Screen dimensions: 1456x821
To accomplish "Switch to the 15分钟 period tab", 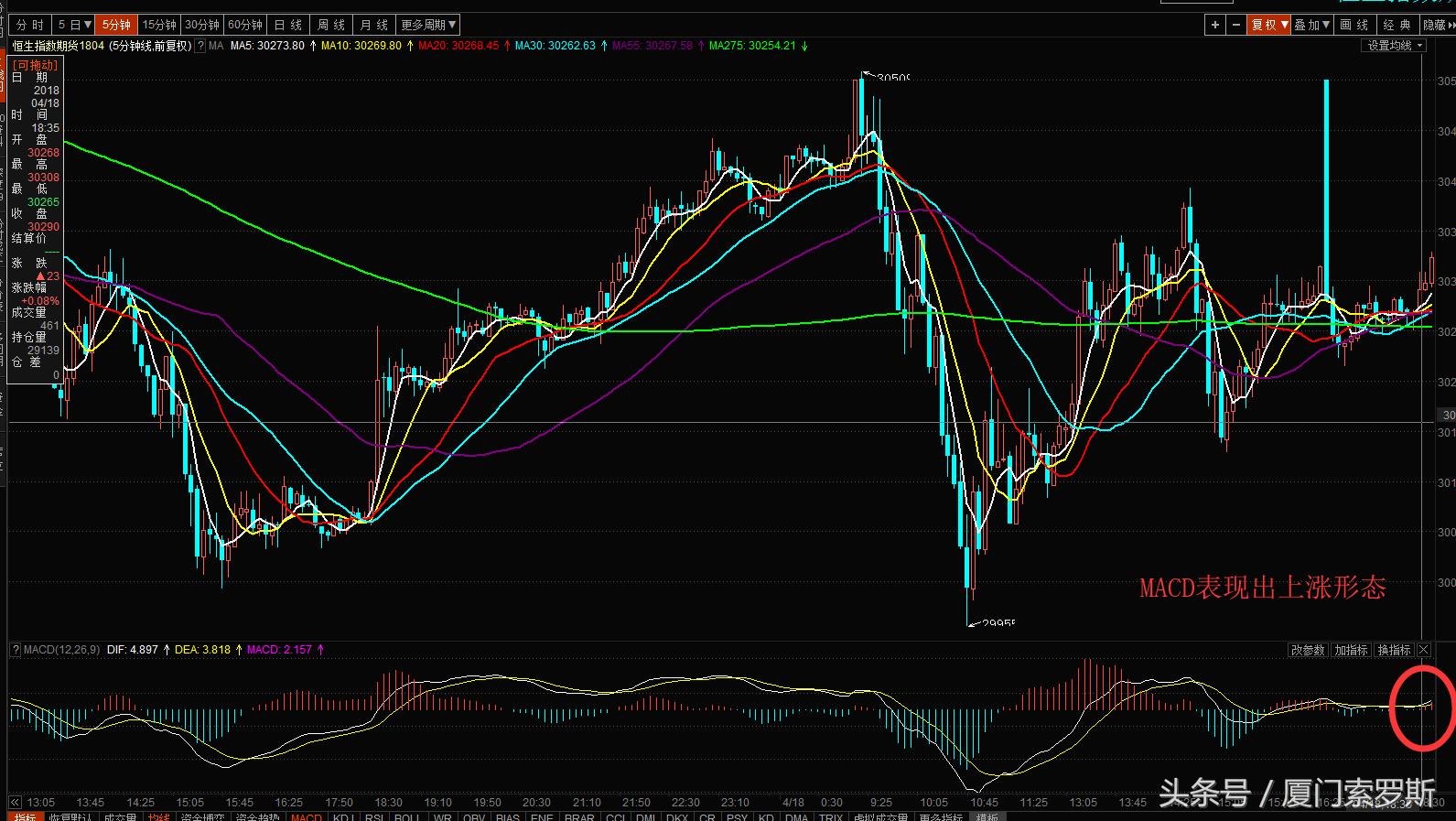I will click(159, 25).
